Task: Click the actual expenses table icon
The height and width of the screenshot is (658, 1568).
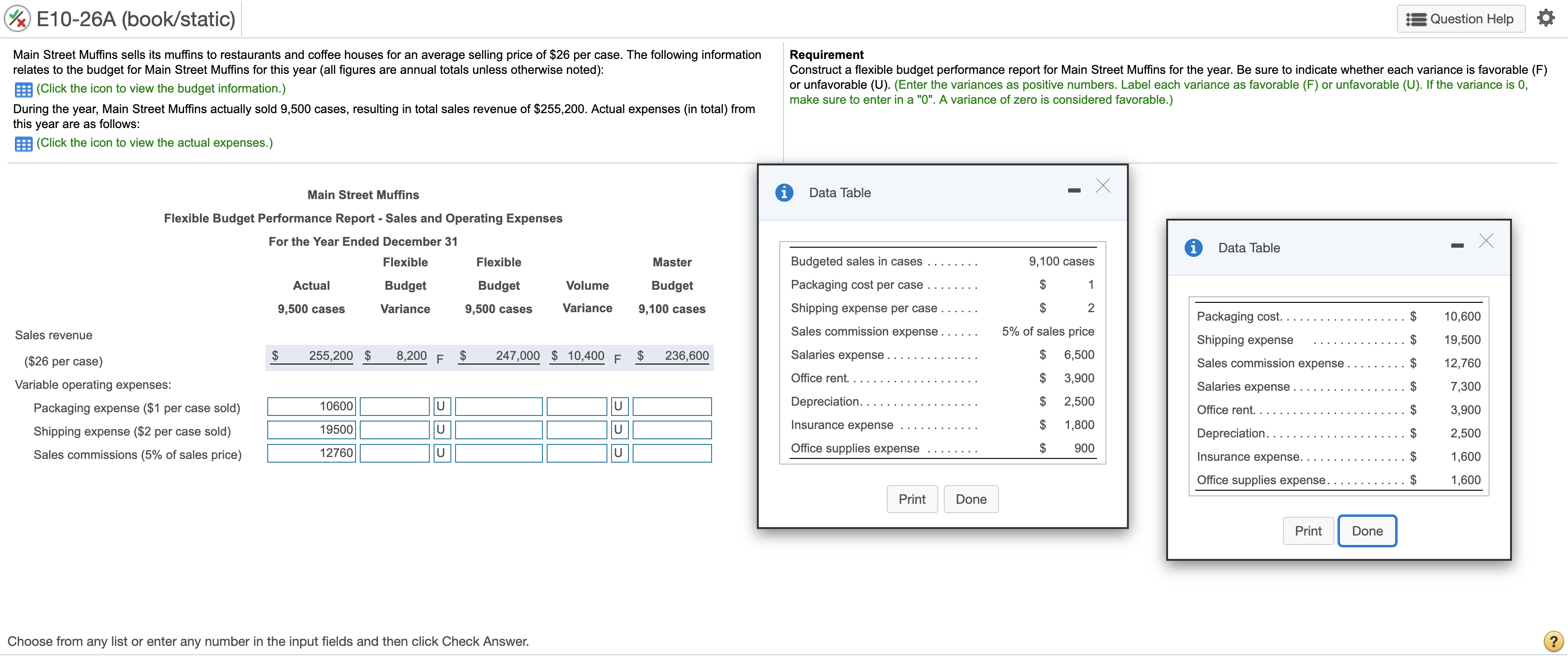Action: (x=23, y=143)
